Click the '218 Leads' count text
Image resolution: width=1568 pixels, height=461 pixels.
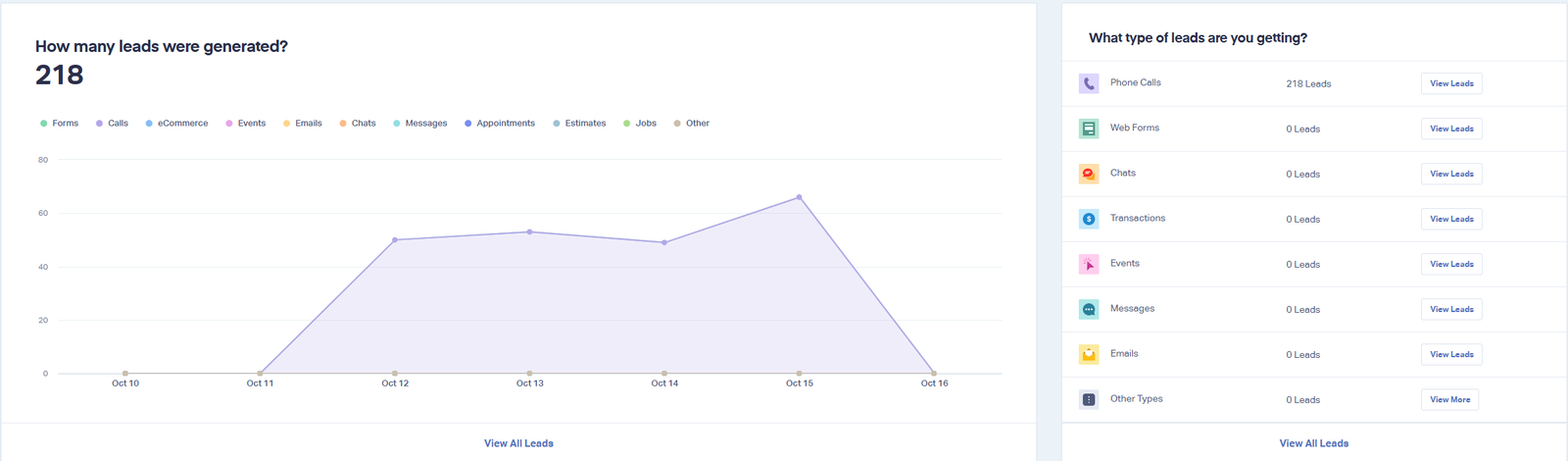1308,84
